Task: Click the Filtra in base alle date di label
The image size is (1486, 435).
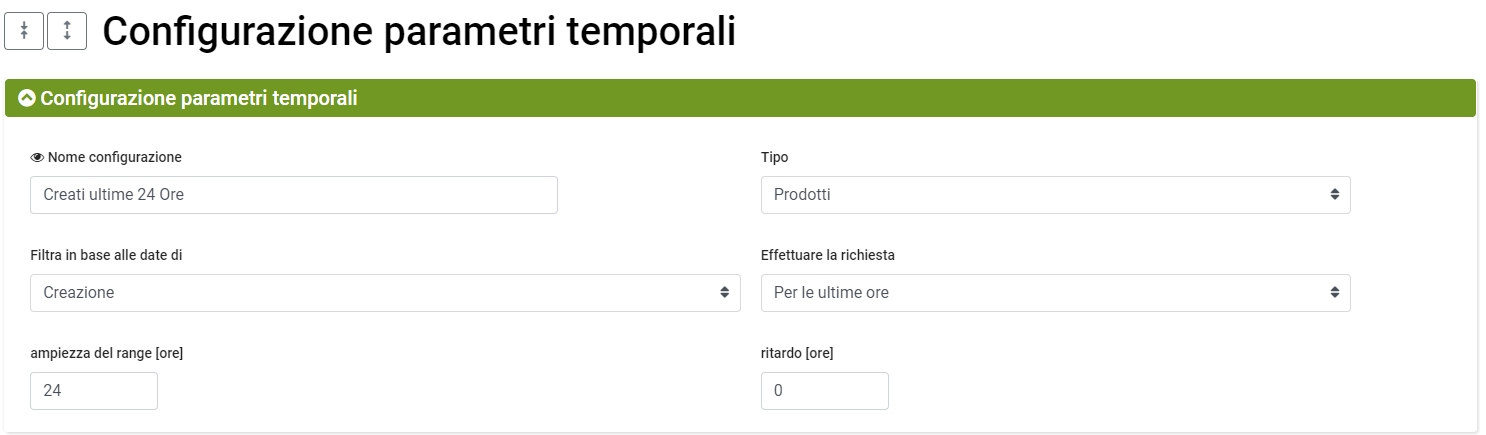Action: click(107, 255)
